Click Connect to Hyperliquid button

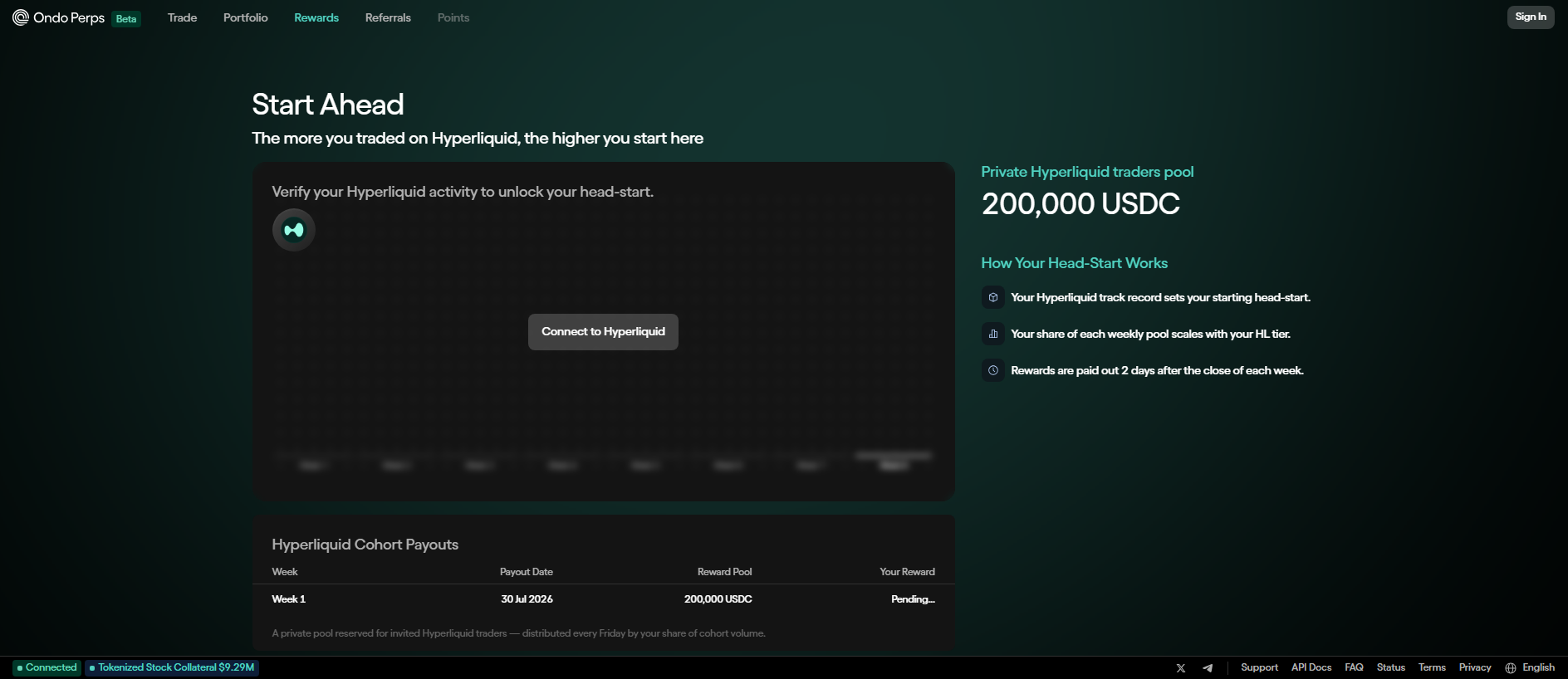pyautogui.click(x=603, y=332)
